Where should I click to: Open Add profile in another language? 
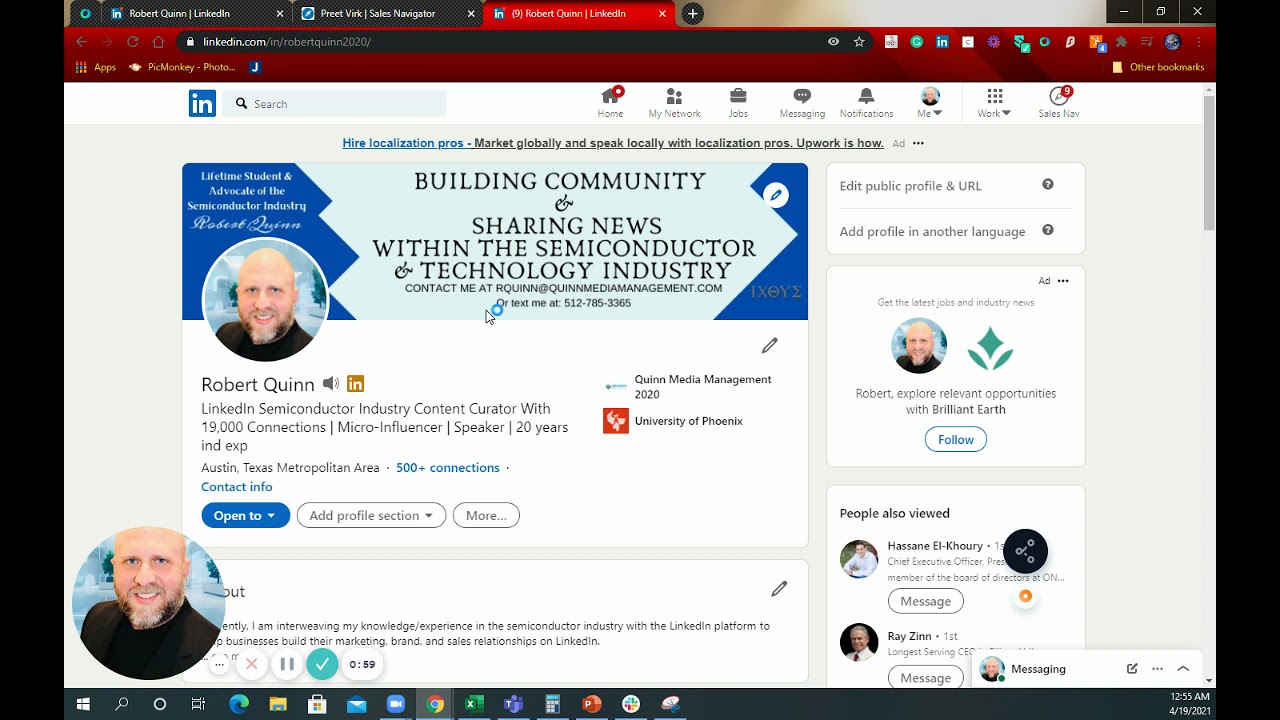(932, 231)
